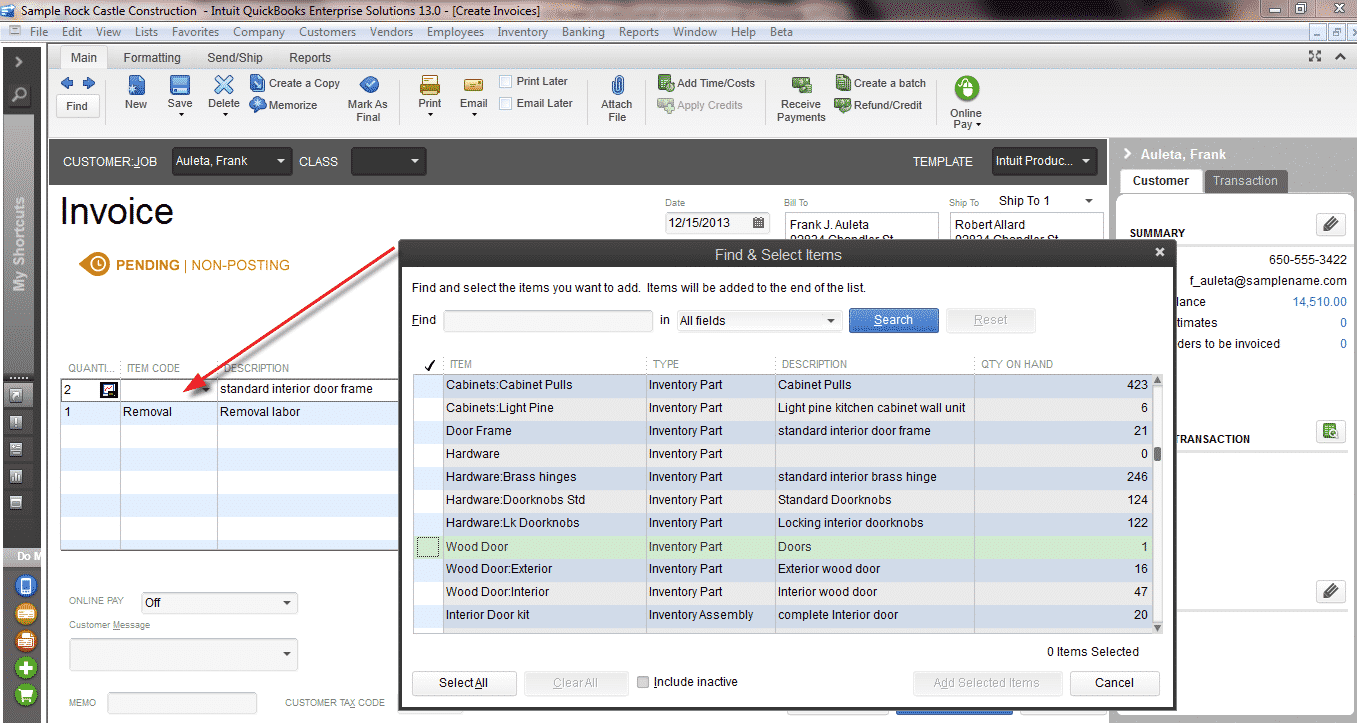Screen dimensions: 1357x723
Task: Click the Create a Copy icon
Action: (x=257, y=83)
